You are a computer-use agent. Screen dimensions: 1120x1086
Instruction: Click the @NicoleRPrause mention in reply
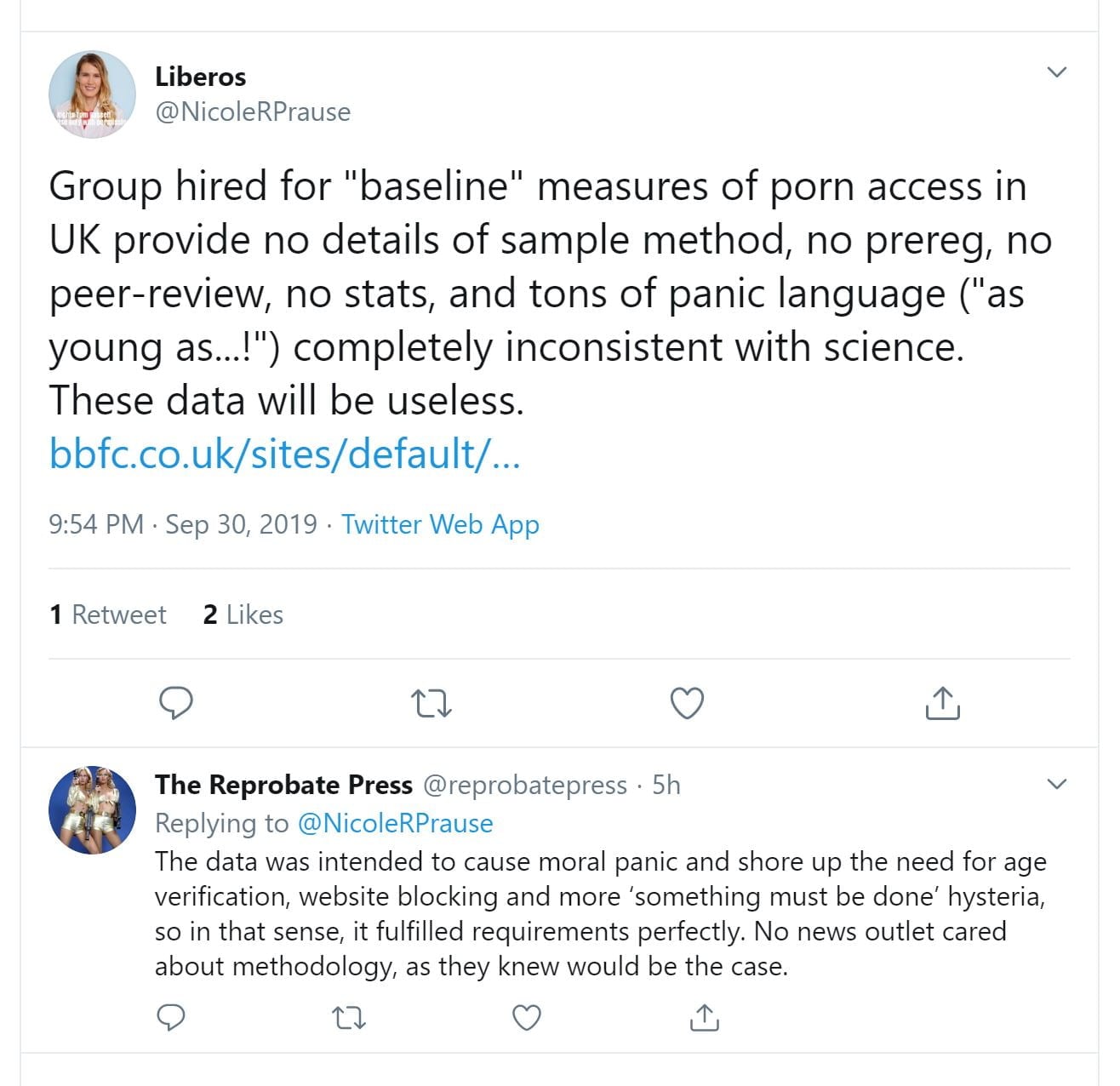395,823
